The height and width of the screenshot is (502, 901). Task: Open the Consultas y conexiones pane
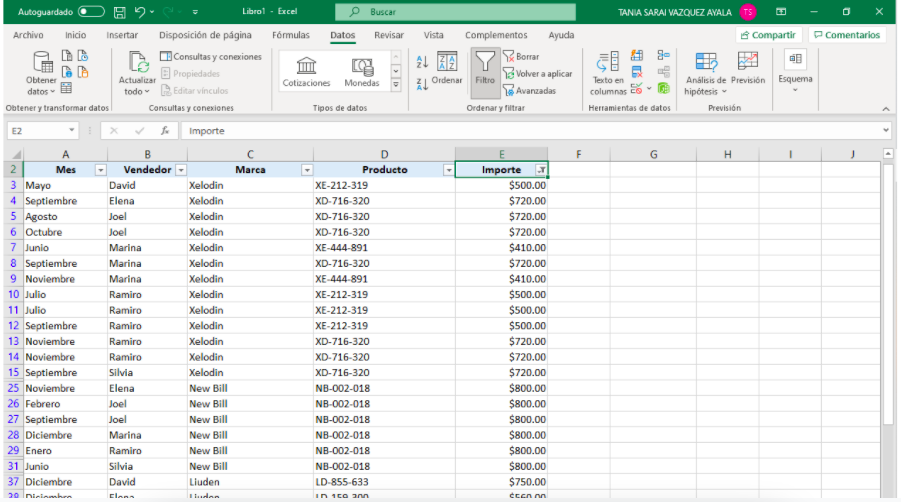[x=211, y=56]
